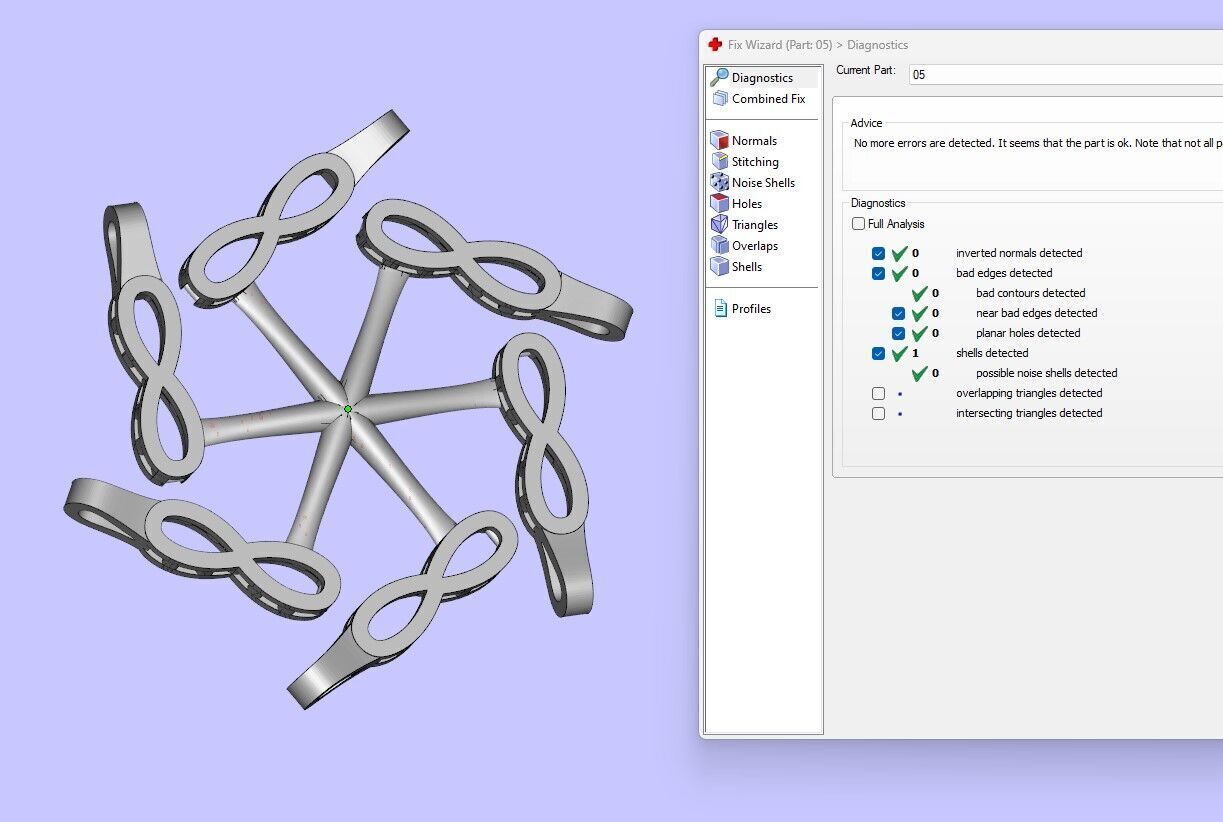
Task: Click green center point on the model
Action: 348,409
